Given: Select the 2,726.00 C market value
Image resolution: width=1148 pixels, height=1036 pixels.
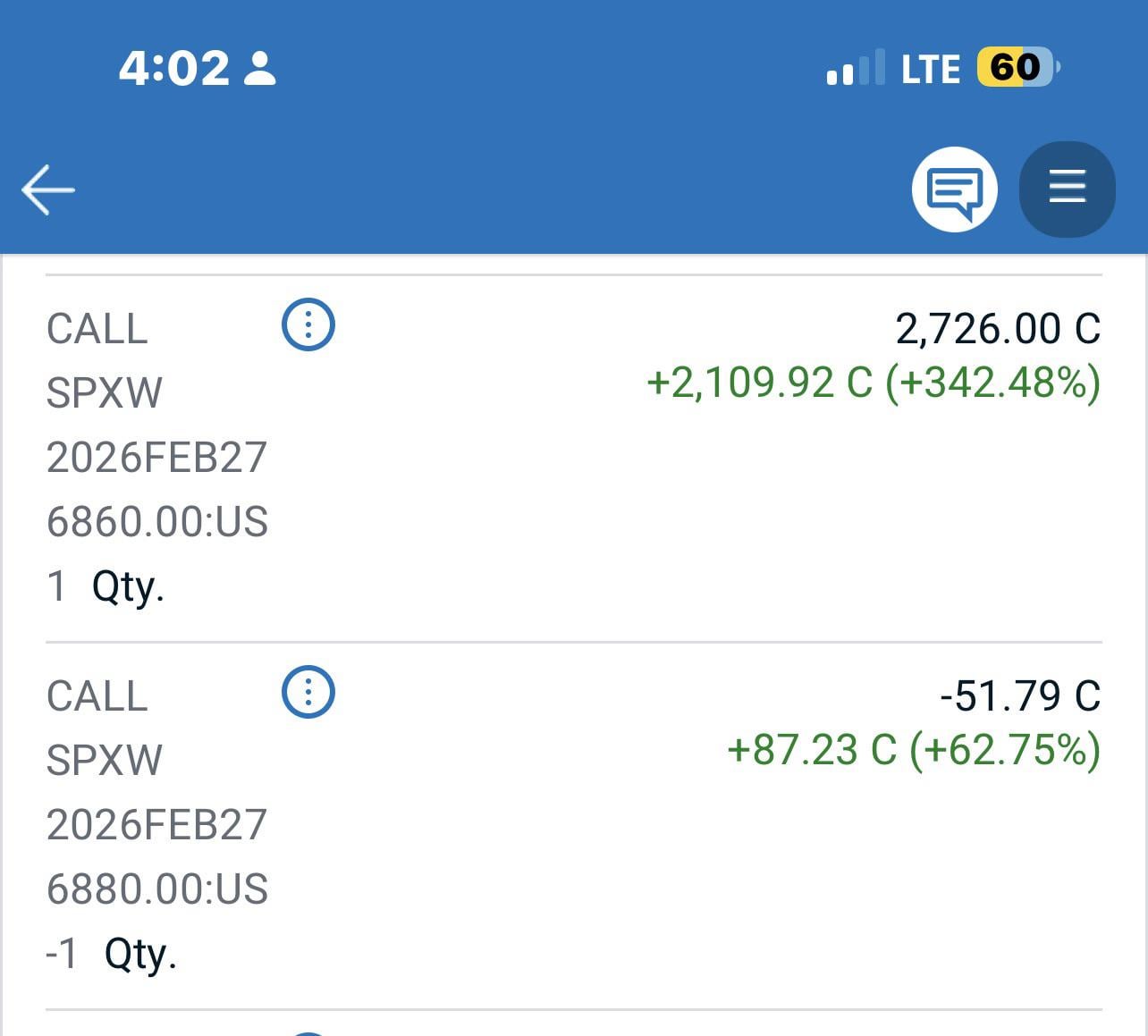Looking at the screenshot, I should click(997, 329).
